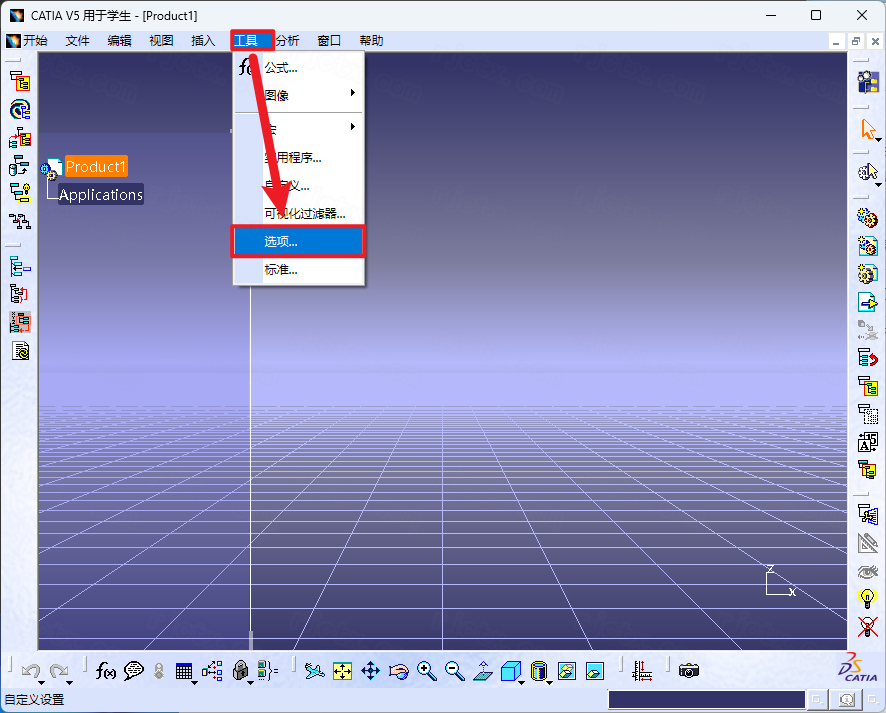The height and width of the screenshot is (713, 886).
Task: Toggle Hide/Show using the eye icon
Action: (868, 572)
